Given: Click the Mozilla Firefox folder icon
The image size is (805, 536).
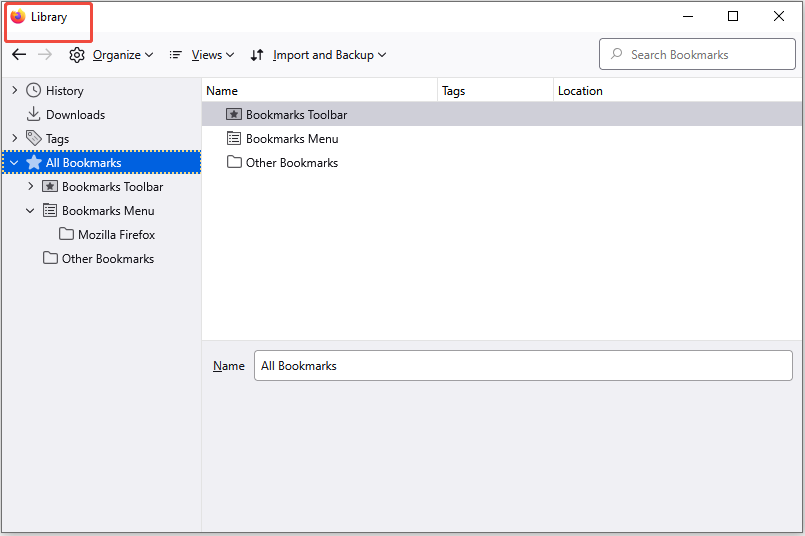Looking at the screenshot, I should click(x=66, y=234).
